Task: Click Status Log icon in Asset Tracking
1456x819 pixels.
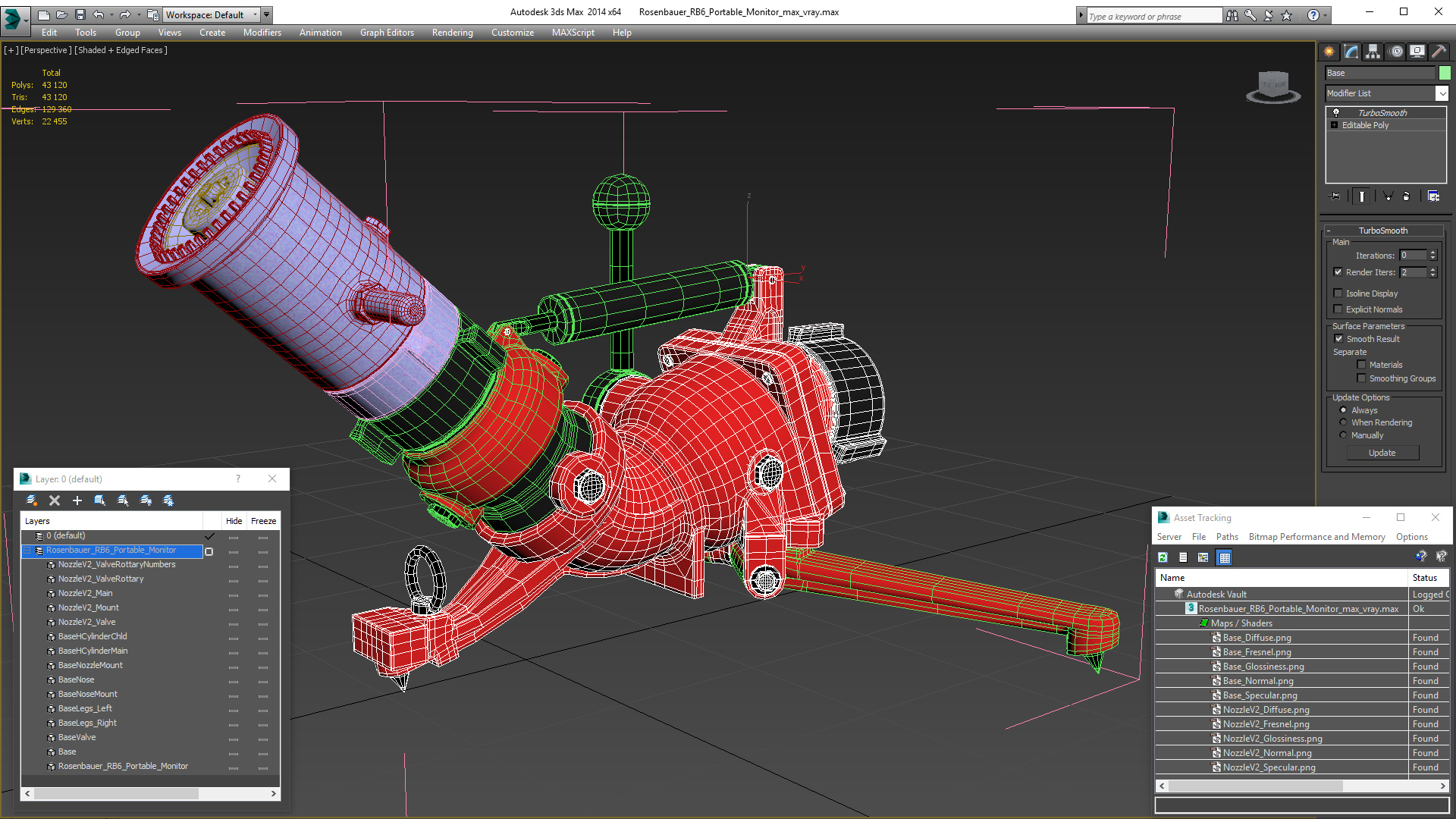Action: 1183,557
